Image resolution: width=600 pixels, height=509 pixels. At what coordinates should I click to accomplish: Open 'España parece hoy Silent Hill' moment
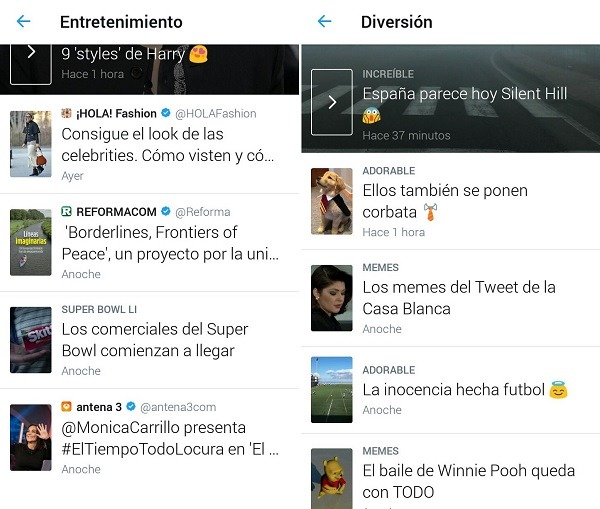coord(465,94)
